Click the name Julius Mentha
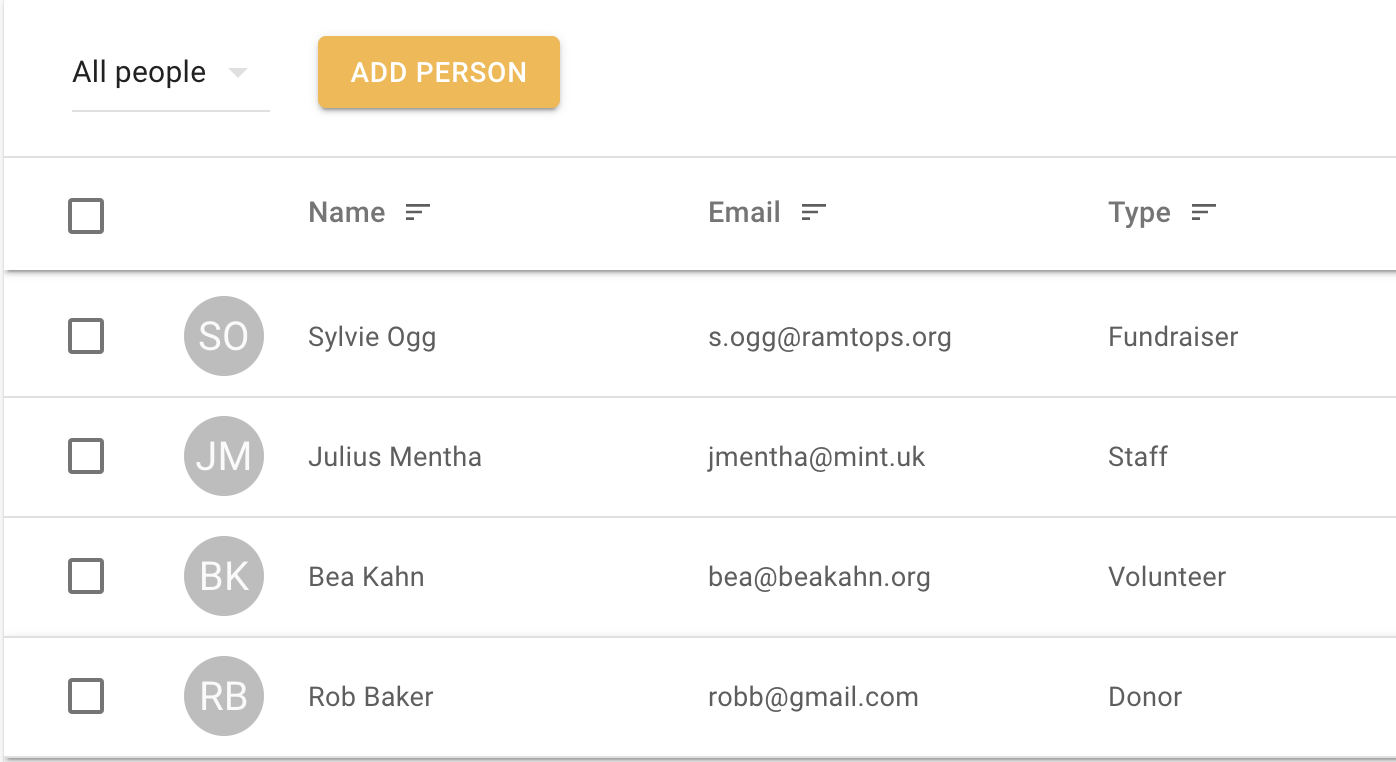The image size is (1396, 762). (395, 457)
